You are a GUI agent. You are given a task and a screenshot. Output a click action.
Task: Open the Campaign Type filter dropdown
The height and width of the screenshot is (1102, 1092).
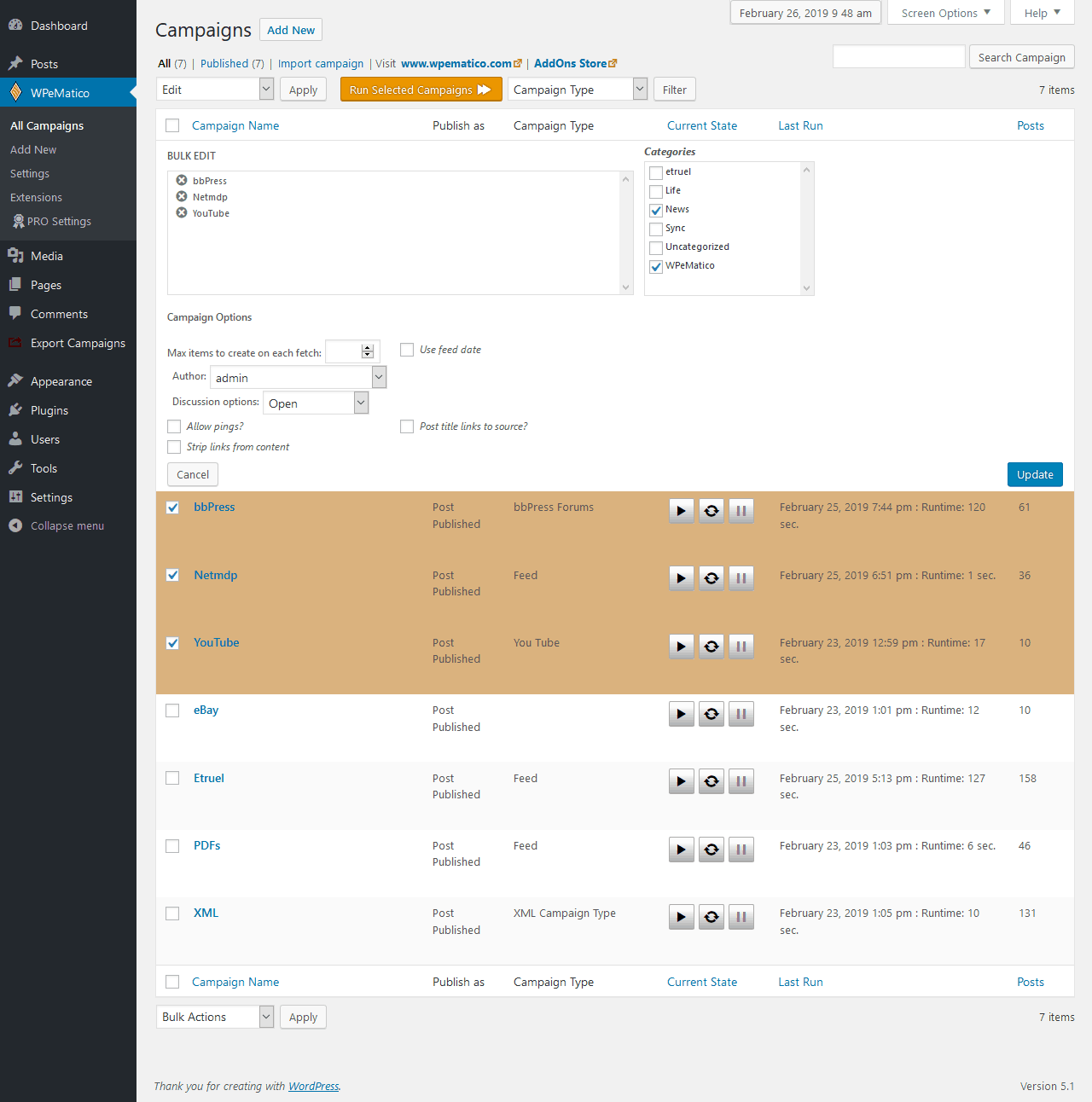click(x=578, y=90)
